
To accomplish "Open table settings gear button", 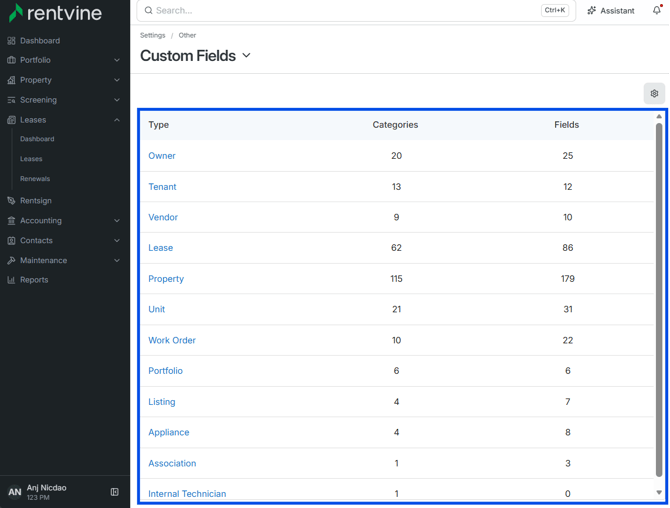I will tap(654, 94).
